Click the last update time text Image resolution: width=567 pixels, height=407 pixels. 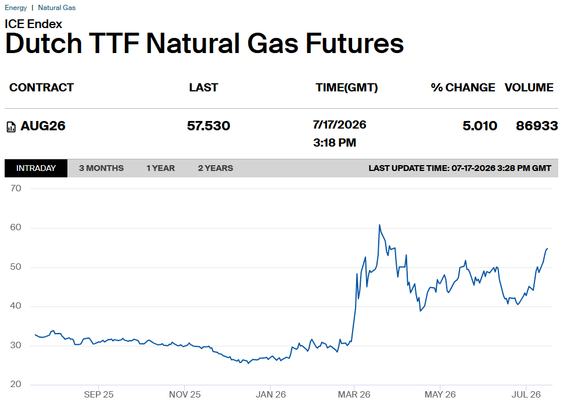pyautogui.click(x=460, y=168)
